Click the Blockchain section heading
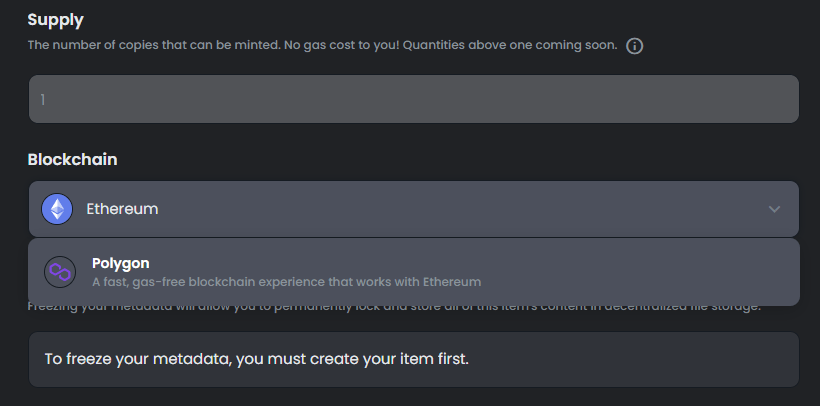The height and width of the screenshot is (406, 820). tap(72, 160)
